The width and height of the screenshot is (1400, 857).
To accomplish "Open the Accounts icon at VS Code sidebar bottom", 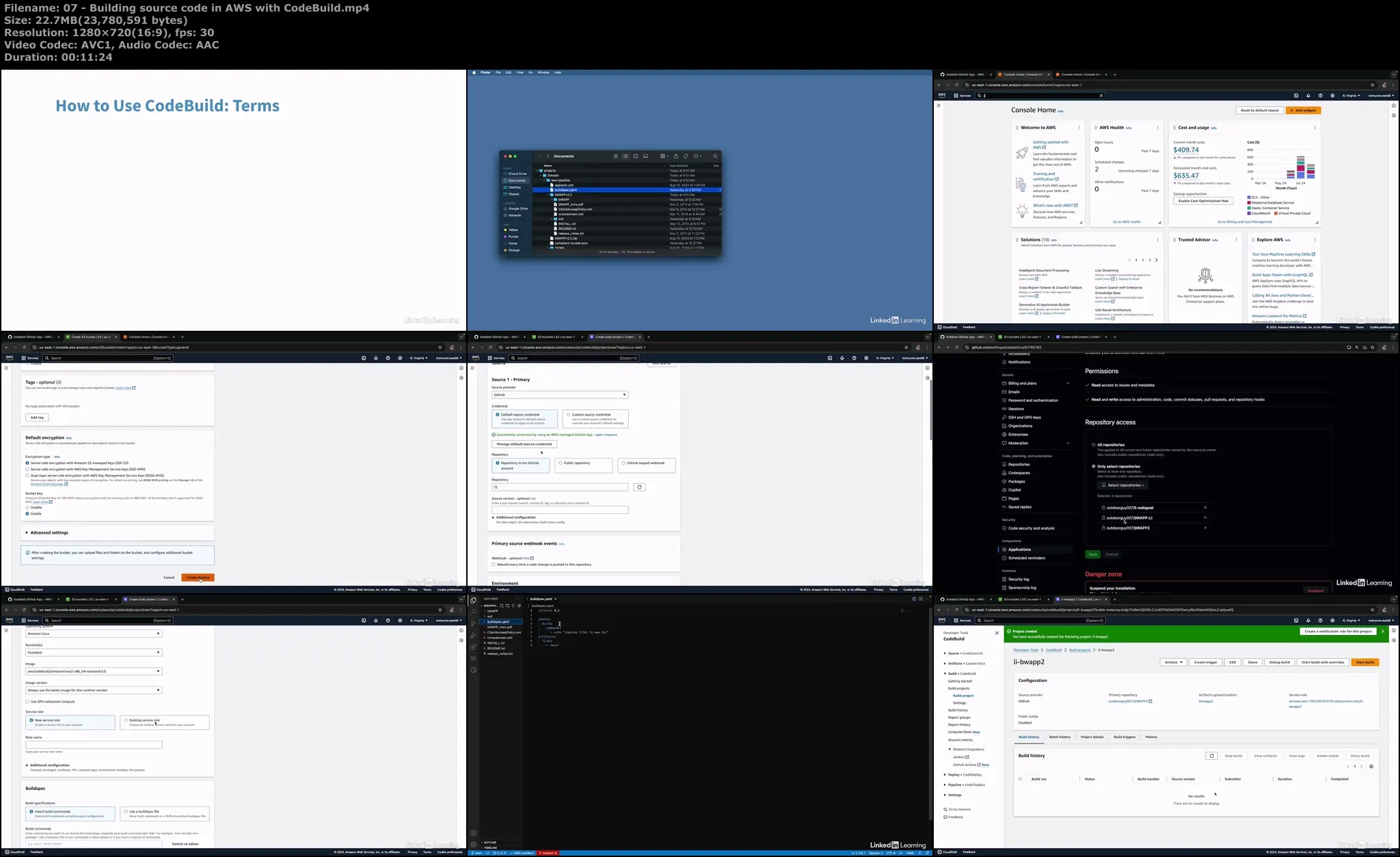I will 473,833.
